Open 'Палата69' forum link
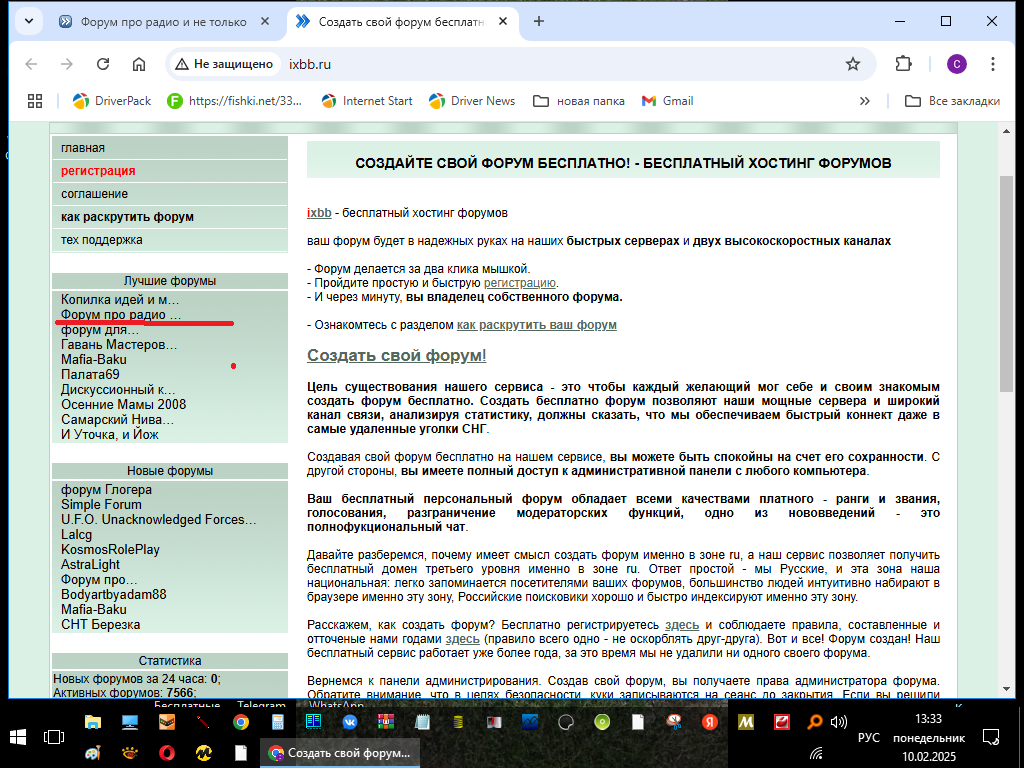 coord(90,375)
